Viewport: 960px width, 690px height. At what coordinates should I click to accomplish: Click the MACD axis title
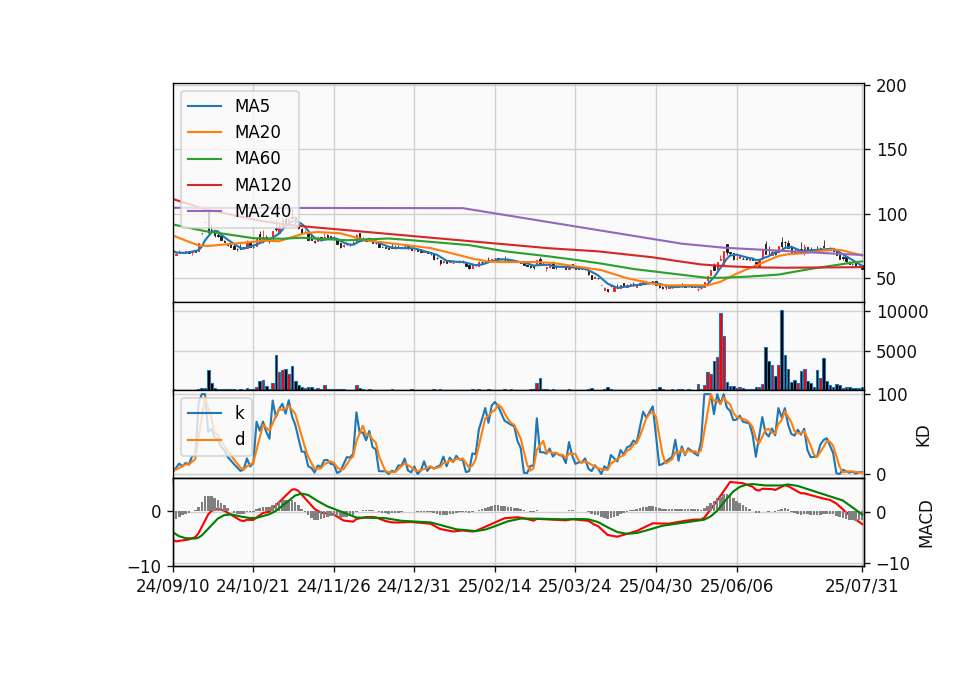(925, 524)
